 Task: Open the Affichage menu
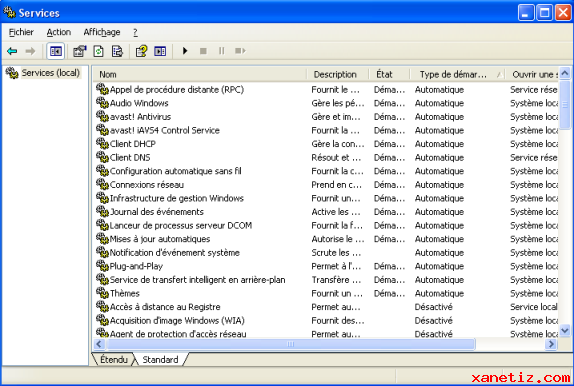(x=102, y=32)
